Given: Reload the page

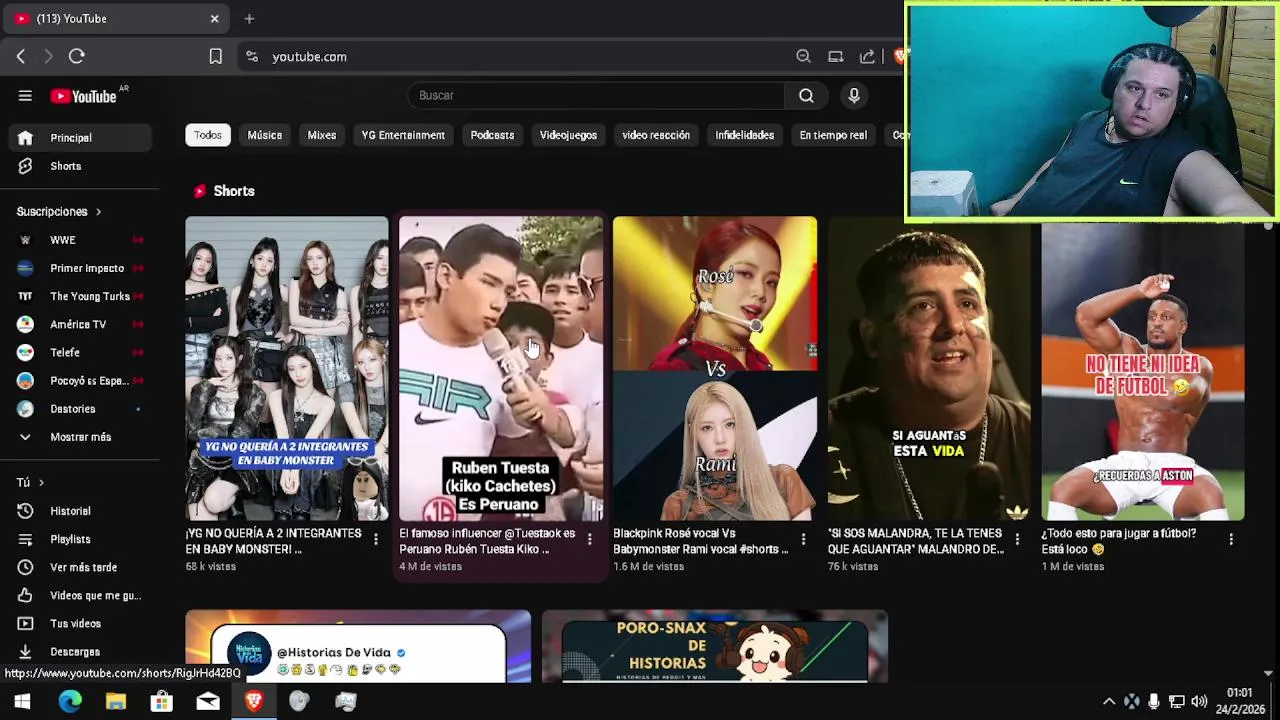Looking at the screenshot, I should [77, 57].
